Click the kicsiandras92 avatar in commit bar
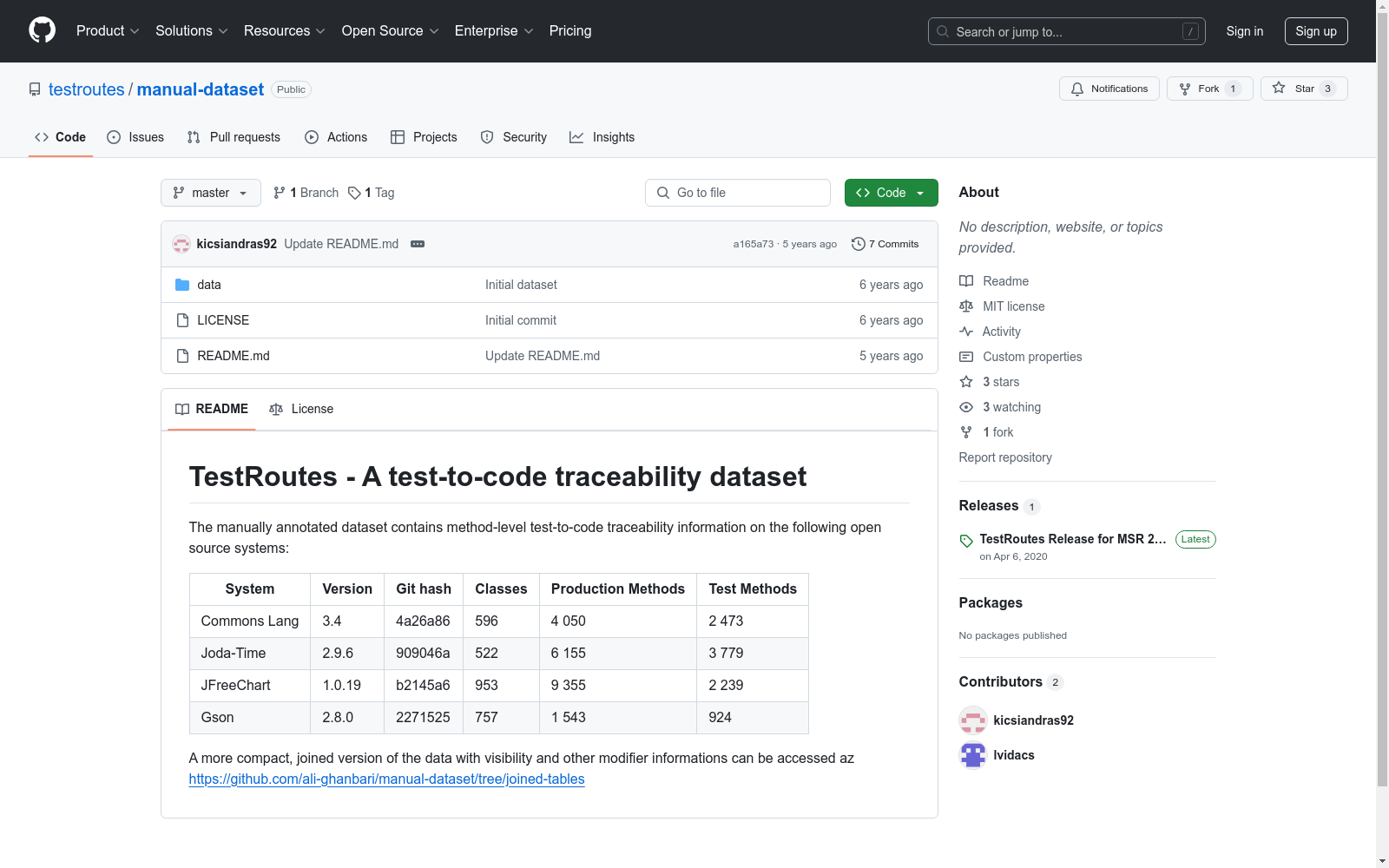Viewport: 1389px width, 868px height. (x=181, y=244)
